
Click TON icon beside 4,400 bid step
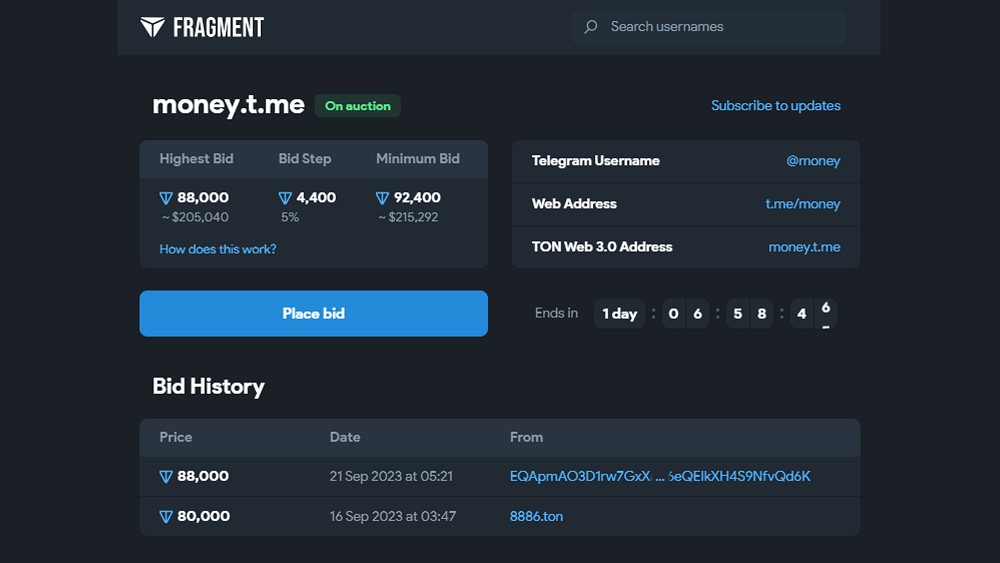click(285, 198)
